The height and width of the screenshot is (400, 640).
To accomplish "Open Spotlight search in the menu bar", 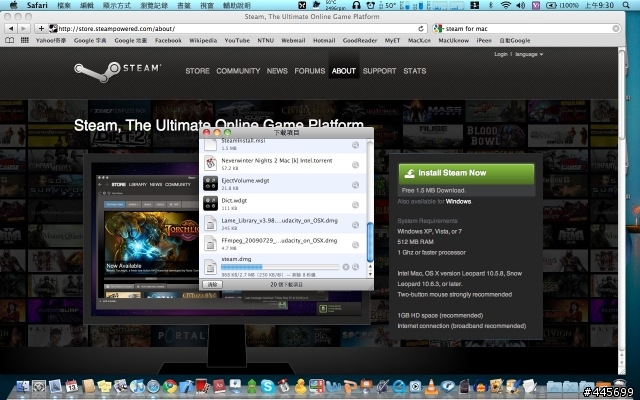I will point(626,5).
